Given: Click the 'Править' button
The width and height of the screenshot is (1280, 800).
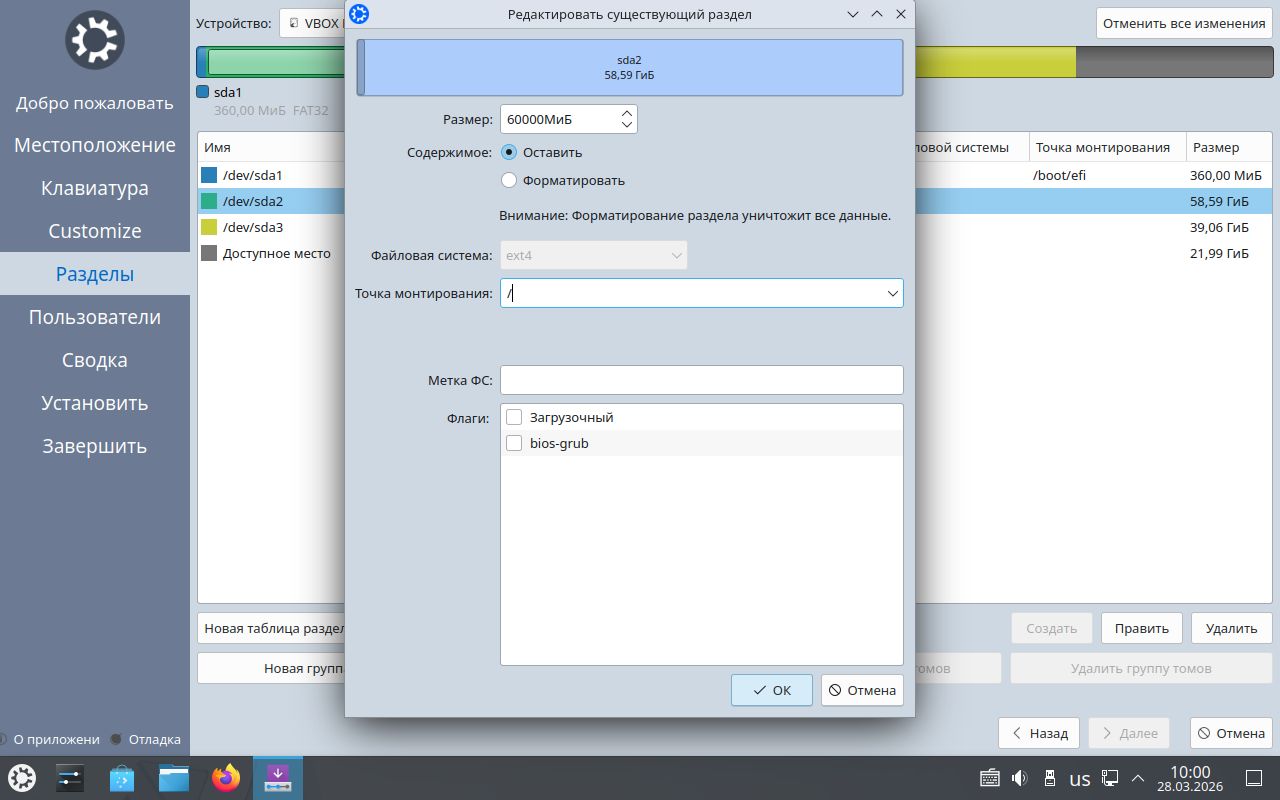Looking at the screenshot, I should [x=1142, y=628].
